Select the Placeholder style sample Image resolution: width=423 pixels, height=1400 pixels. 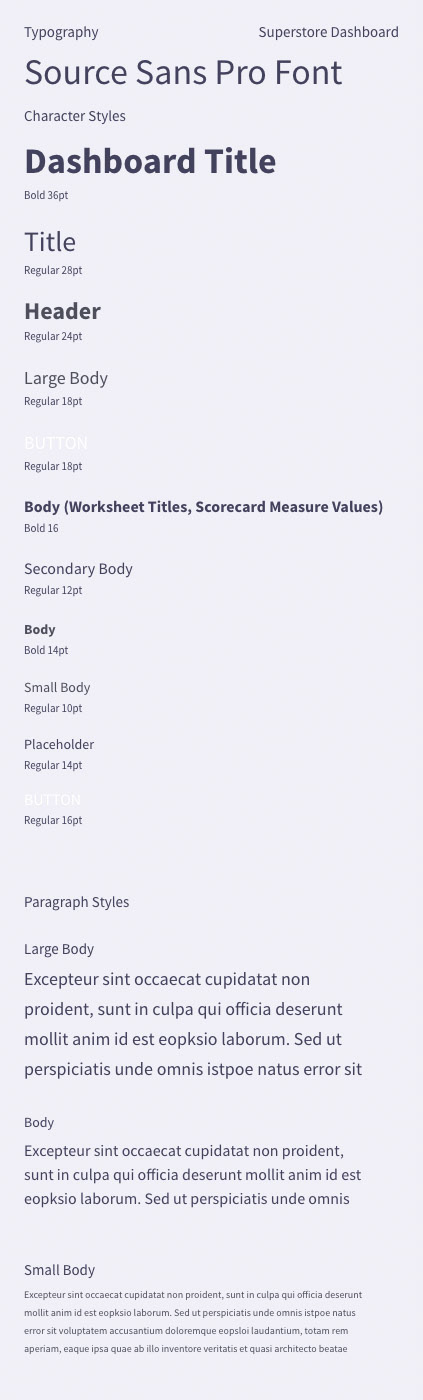point(59,744)
